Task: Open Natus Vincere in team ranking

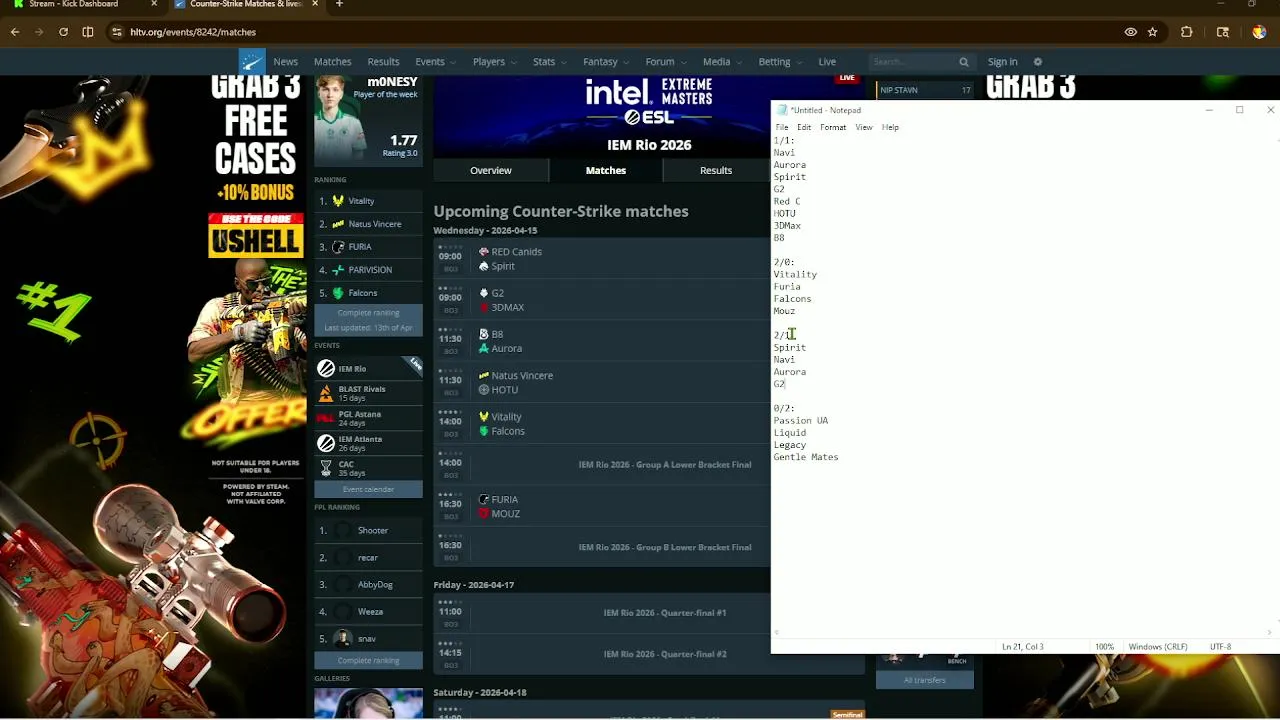Action: click(x=375, y=224)
